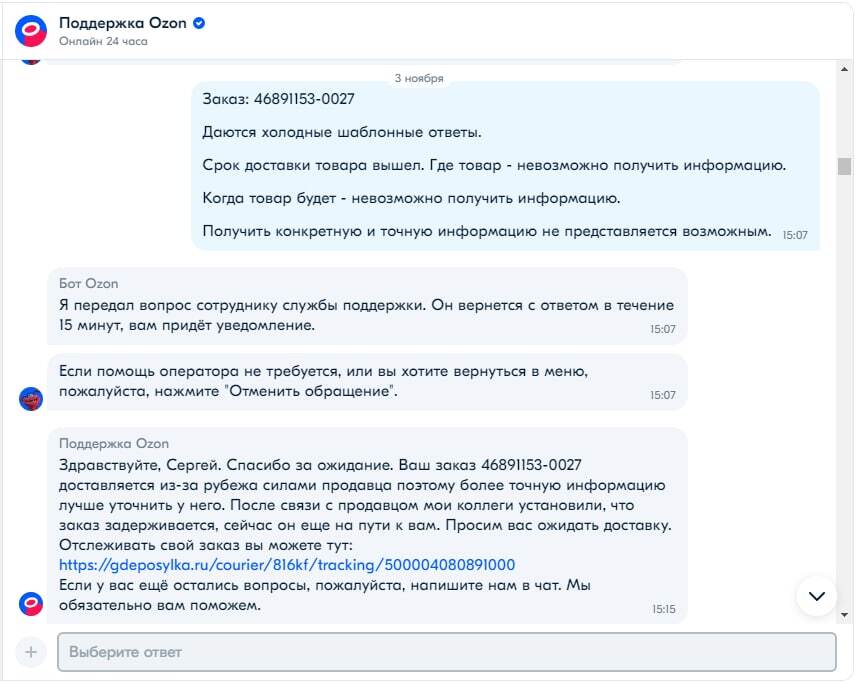860x685 pixels.
Task: Click the 15:07 timestamp on the user message
Action: 795,235
